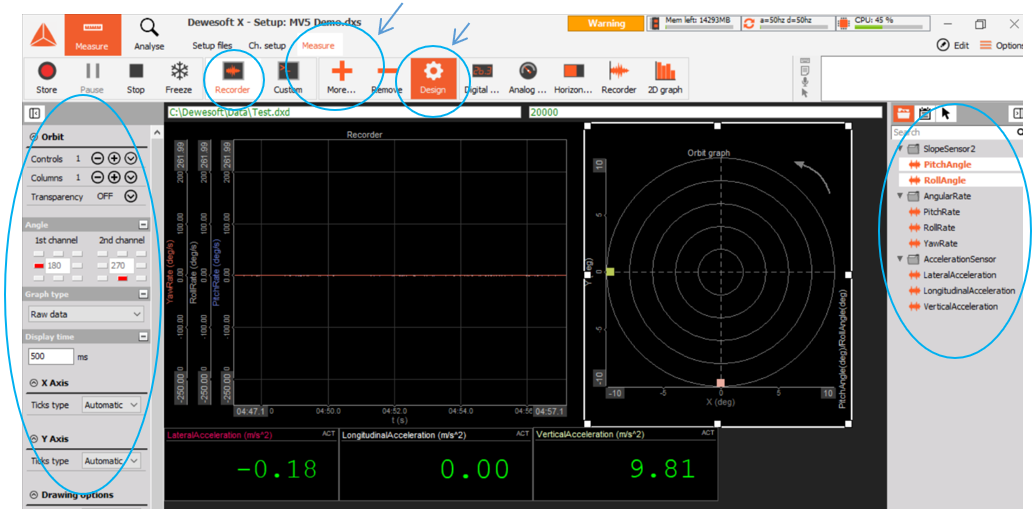The width and height of the screenshot is (1033, 516).
Task: Expand the Drawing options section
Action: tap(34, 495)
